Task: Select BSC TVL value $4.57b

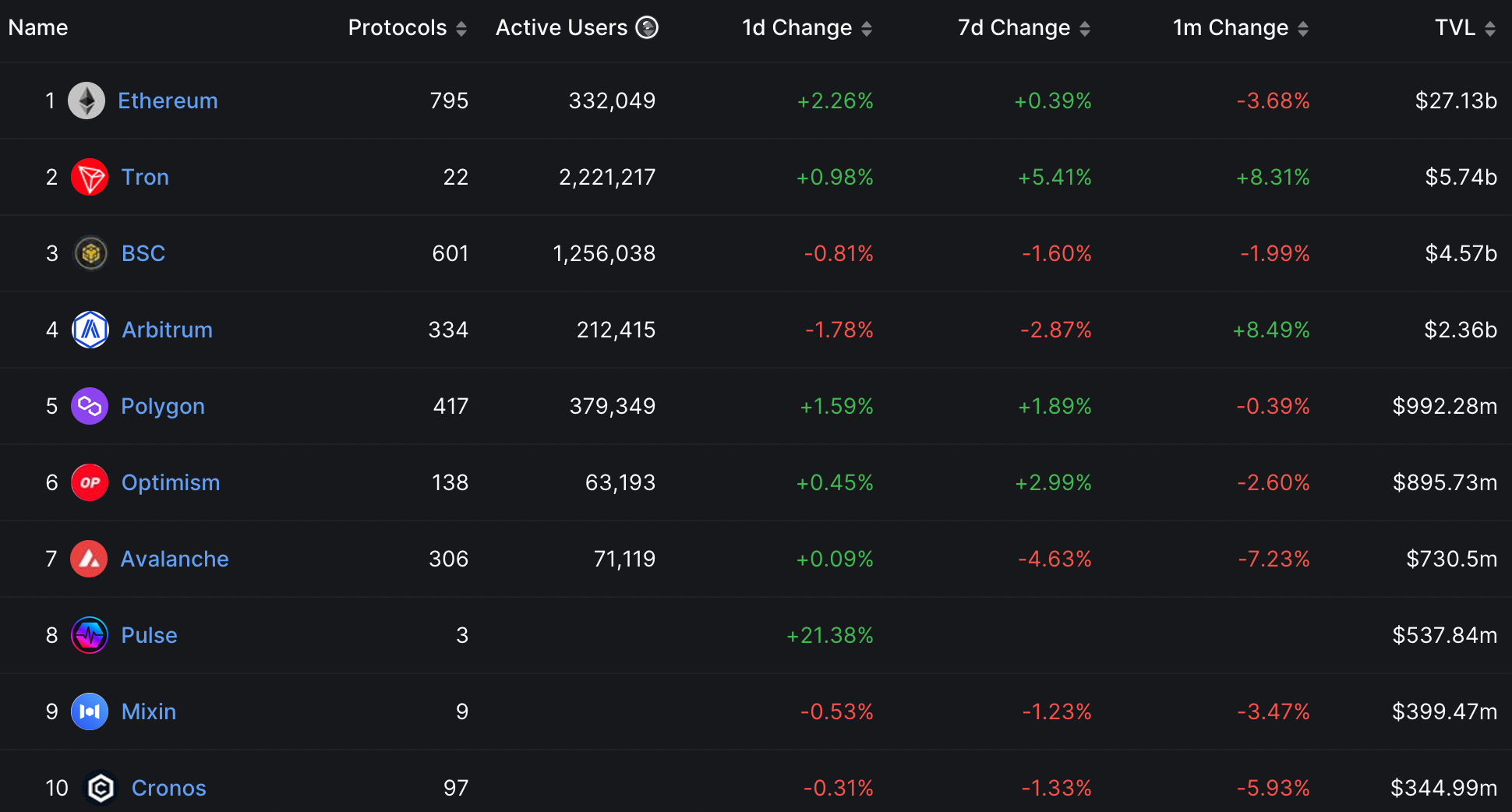Action: click(1461, 253)
